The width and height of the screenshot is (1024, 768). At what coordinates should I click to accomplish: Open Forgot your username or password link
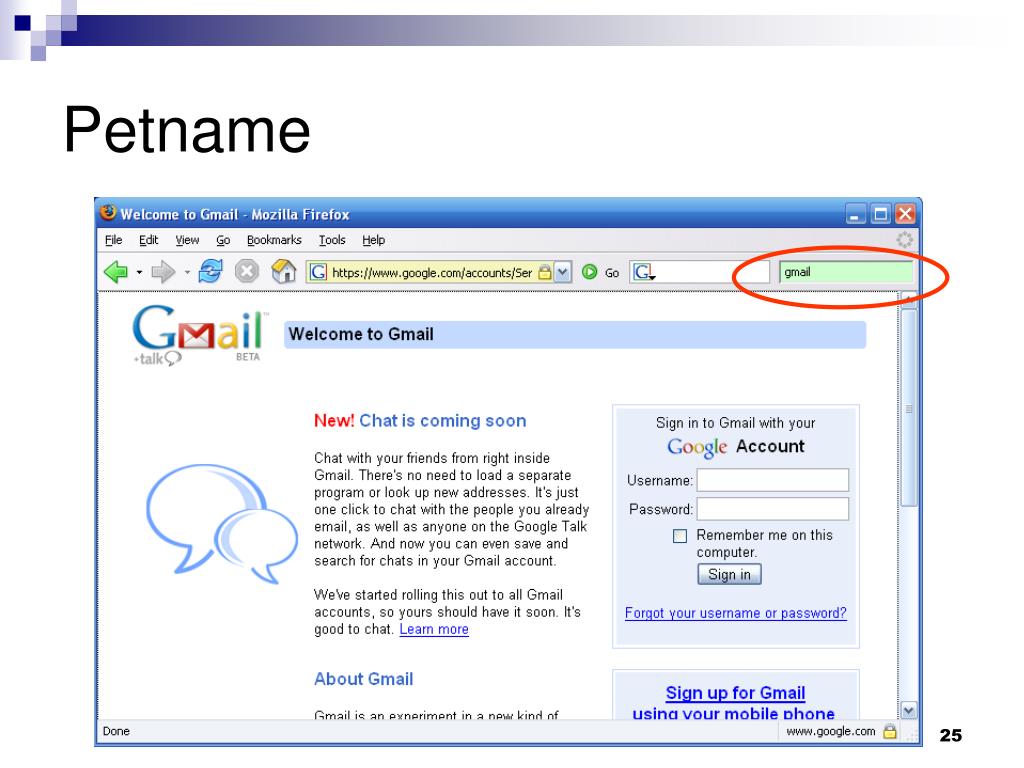[735, 613]
